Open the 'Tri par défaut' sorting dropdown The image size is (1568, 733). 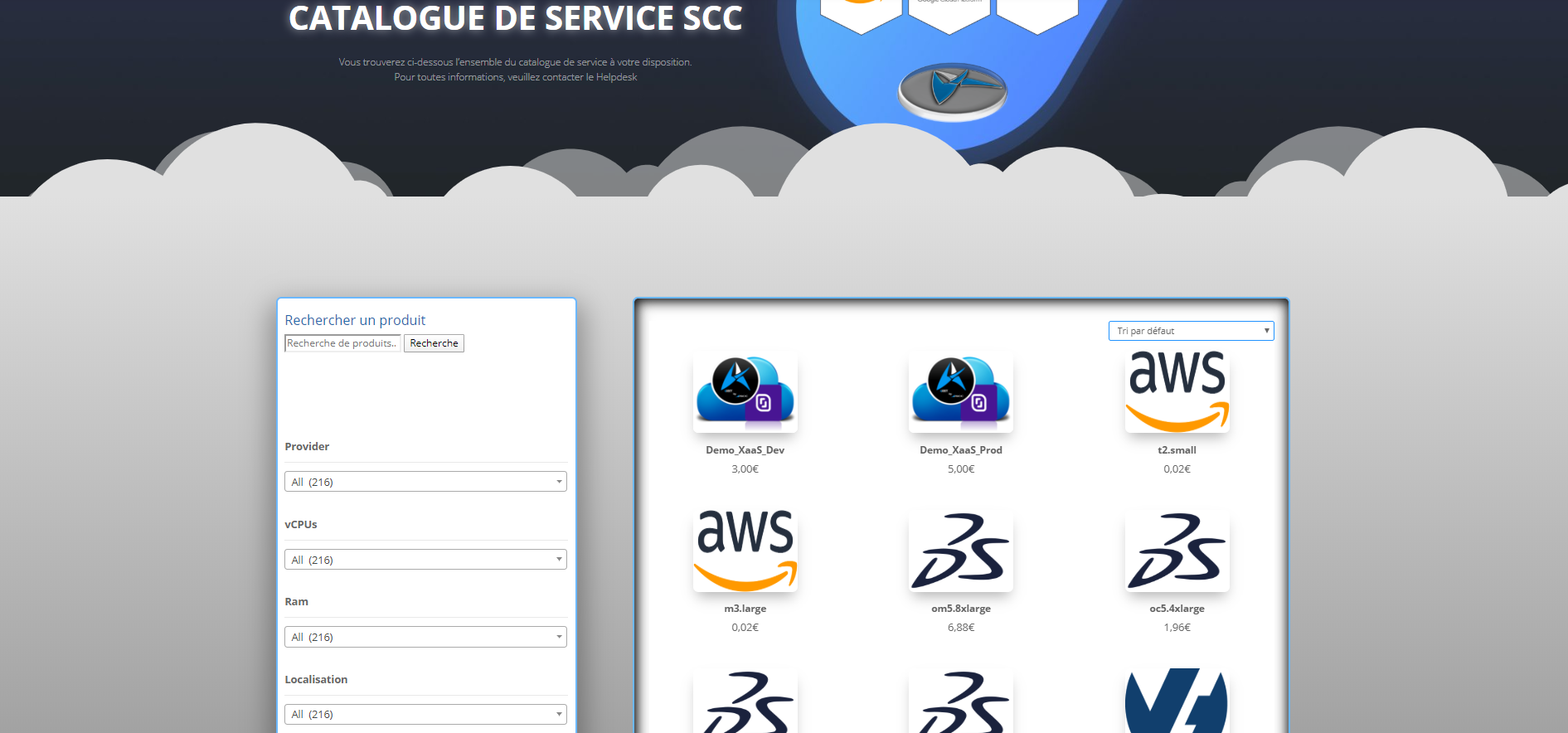[x=1191, y=331]
